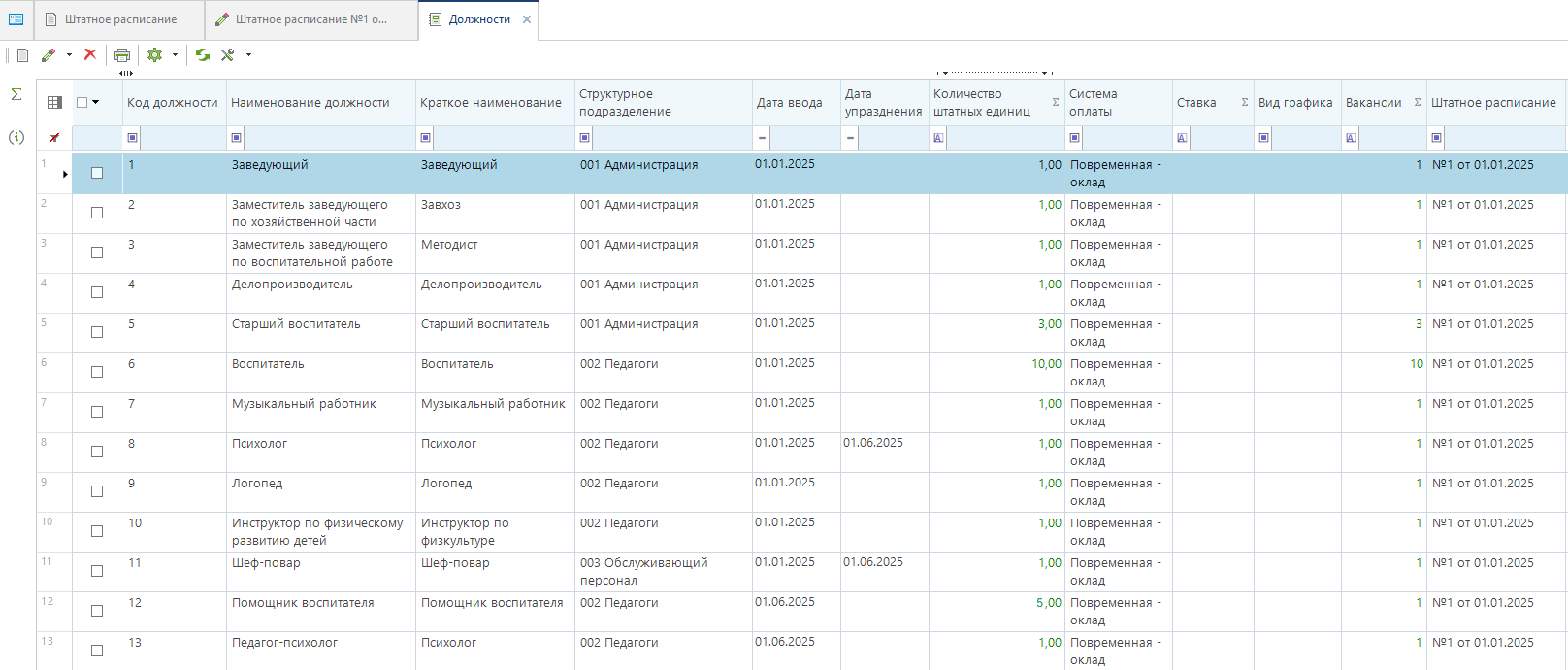Image resolution: width=1568 pixels, height=670 pixels.
Task: Refresh the list with the green arrows icon
Action: (203, 55)
